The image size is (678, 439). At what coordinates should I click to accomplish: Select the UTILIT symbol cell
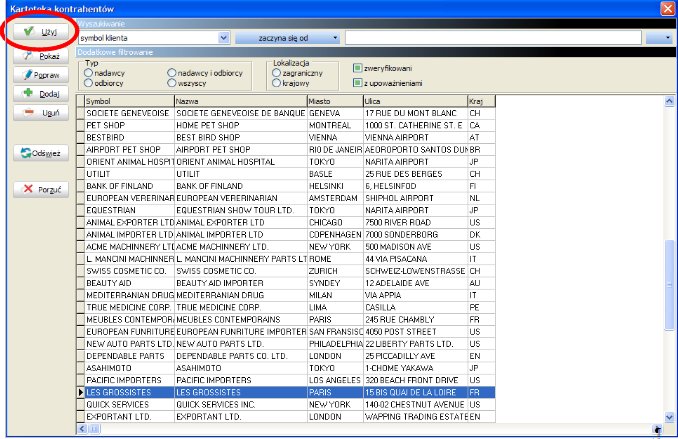[129, 174]
